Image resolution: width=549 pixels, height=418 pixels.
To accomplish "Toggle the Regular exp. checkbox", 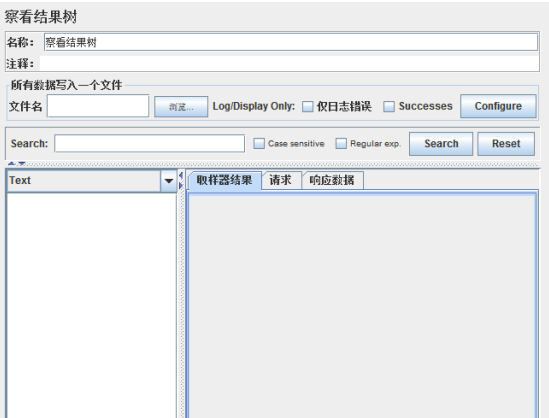I will click(x=341, y=144).
